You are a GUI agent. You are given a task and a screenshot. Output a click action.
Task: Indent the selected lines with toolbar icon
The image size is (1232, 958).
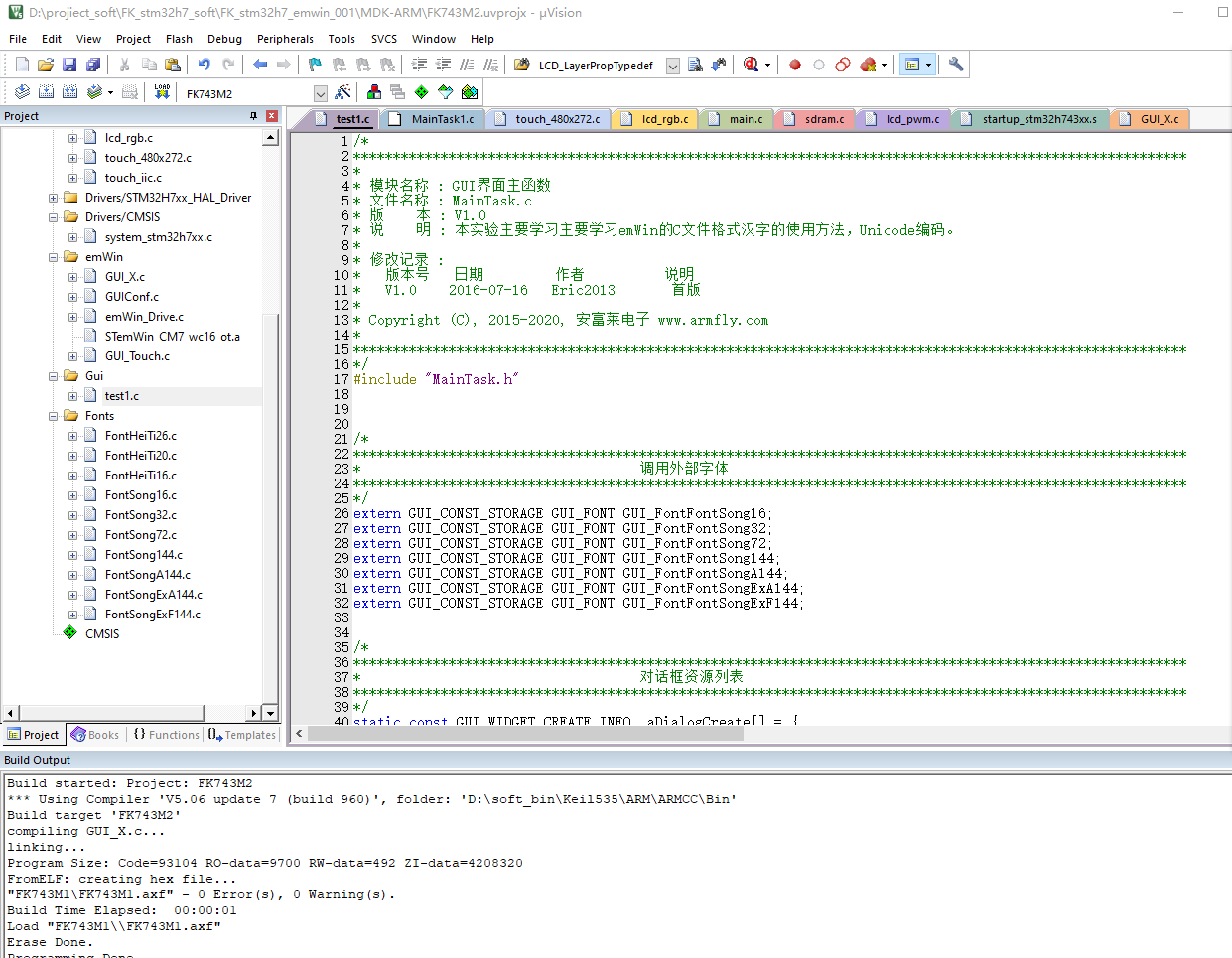419,65
